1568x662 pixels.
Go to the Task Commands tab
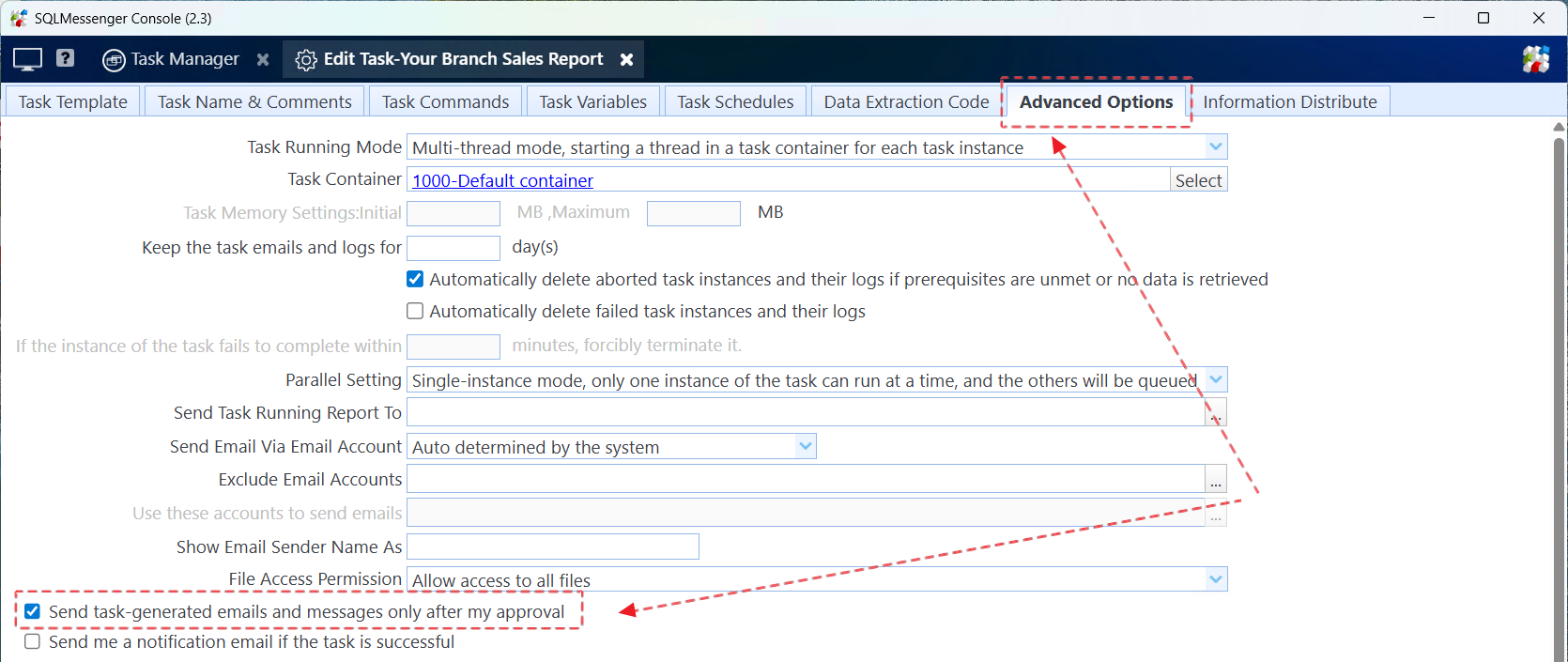[445, 101]
